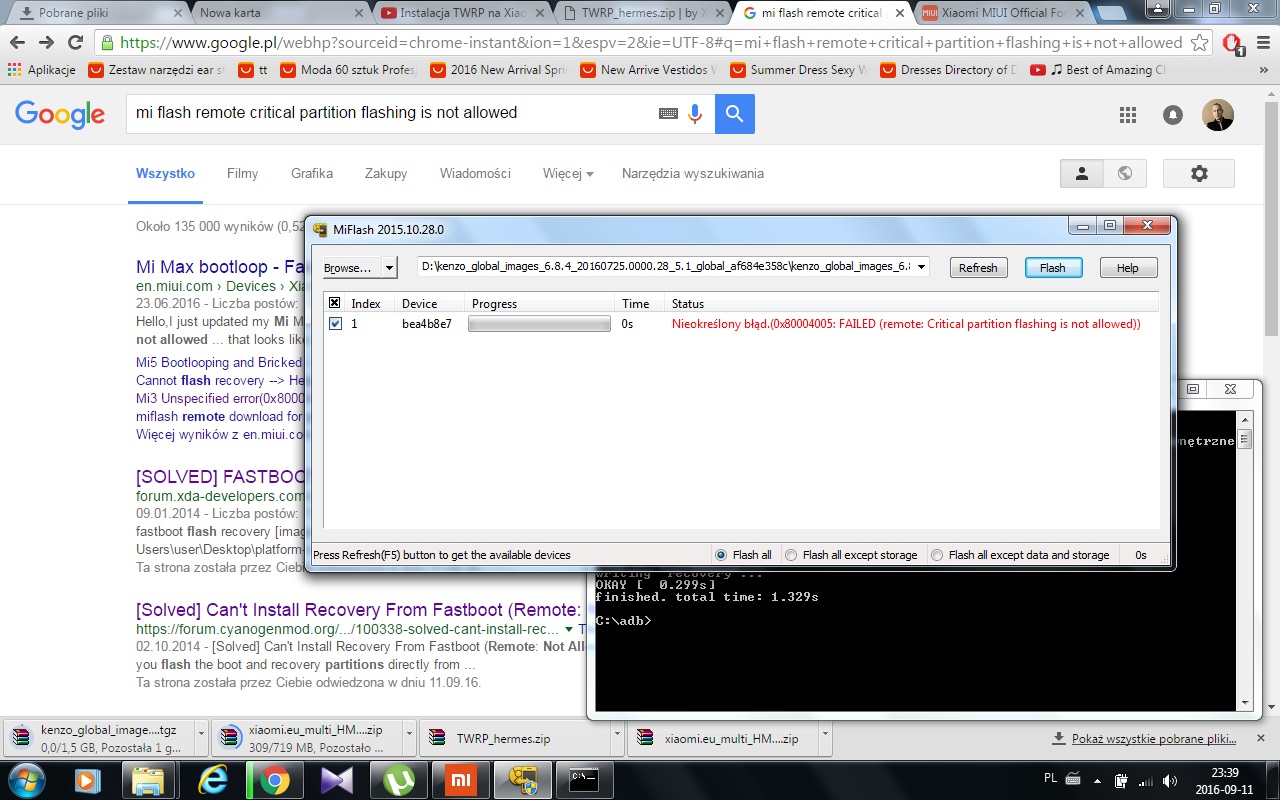Image resolution: width=1280 pixels, height=800 pixels.
Task: Toggle the device 1 checkbox in MiFlash
Action: pyautogui.click(x=335, y=324)
